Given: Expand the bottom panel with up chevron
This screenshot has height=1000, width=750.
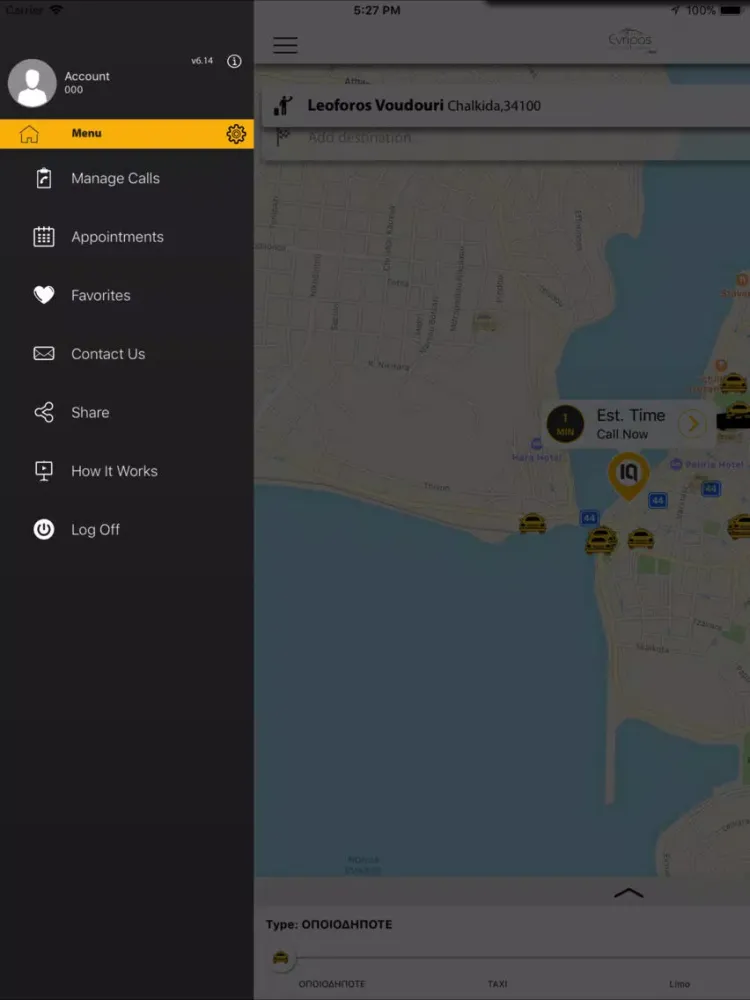Looking at the screenshot, I should [628, 893].
